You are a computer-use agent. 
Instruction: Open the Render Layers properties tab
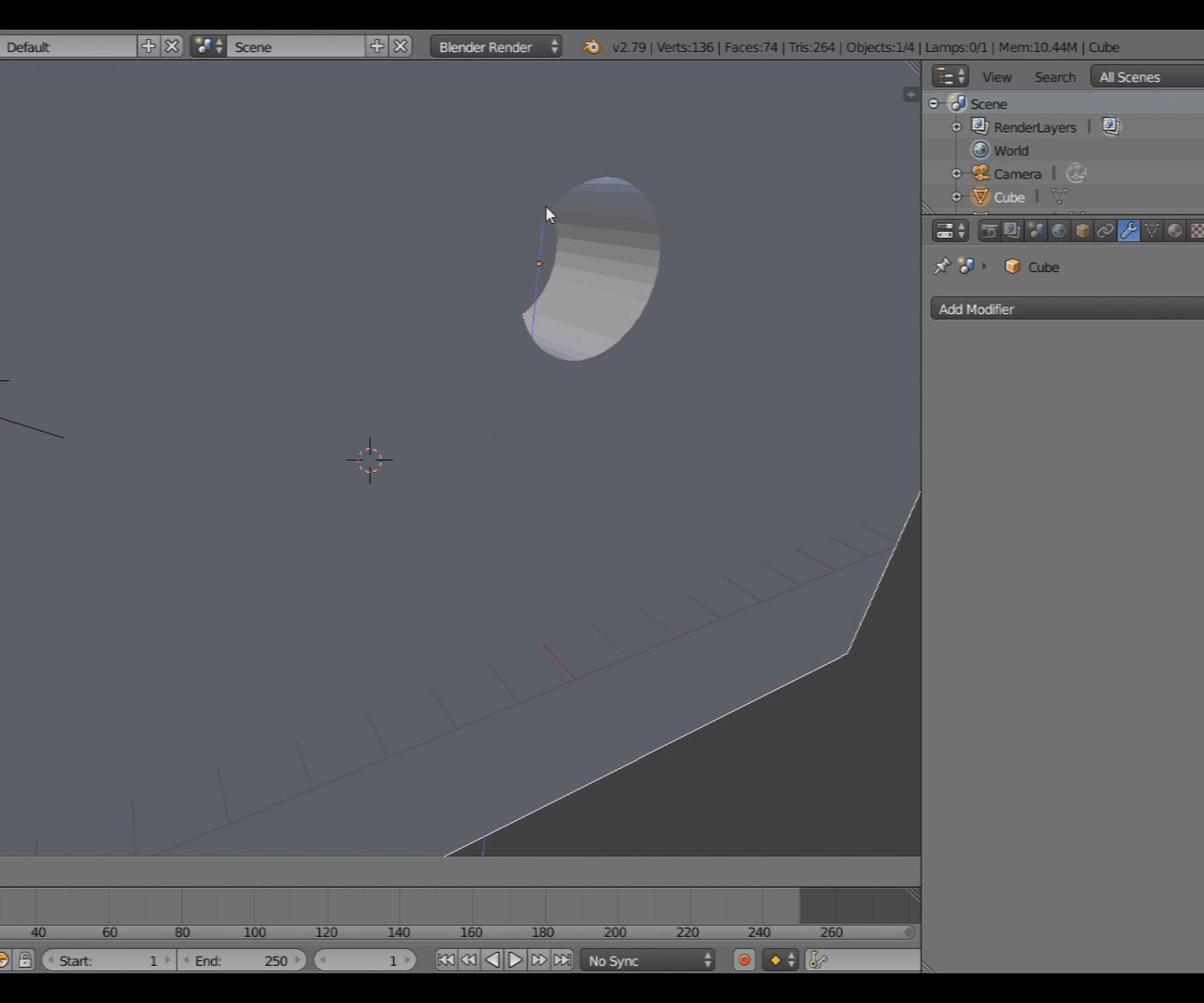[1012, 230]
